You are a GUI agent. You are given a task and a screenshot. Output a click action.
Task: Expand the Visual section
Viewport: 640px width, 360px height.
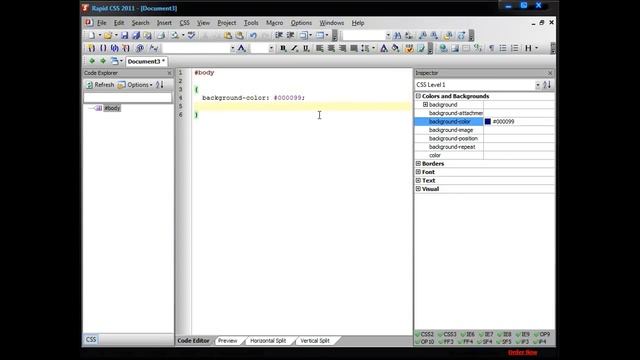pos(418,189)
